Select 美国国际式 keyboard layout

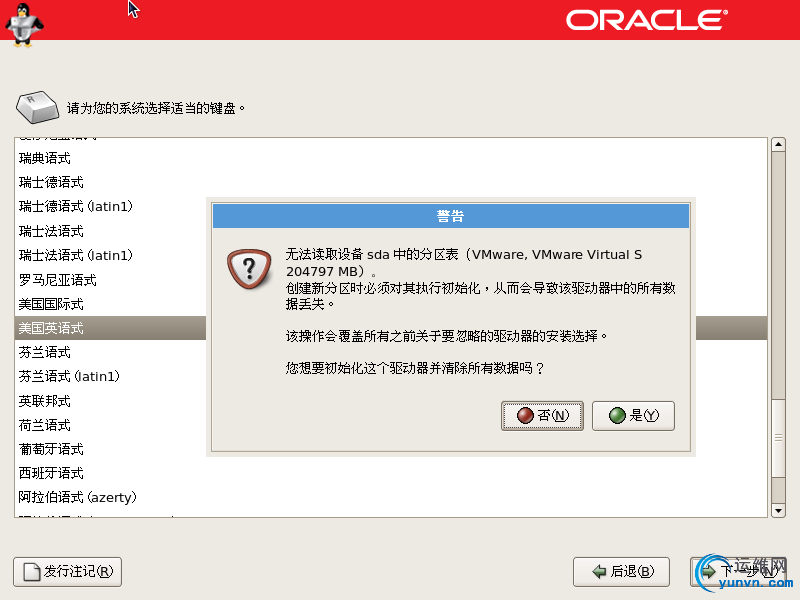click(111, 304)
